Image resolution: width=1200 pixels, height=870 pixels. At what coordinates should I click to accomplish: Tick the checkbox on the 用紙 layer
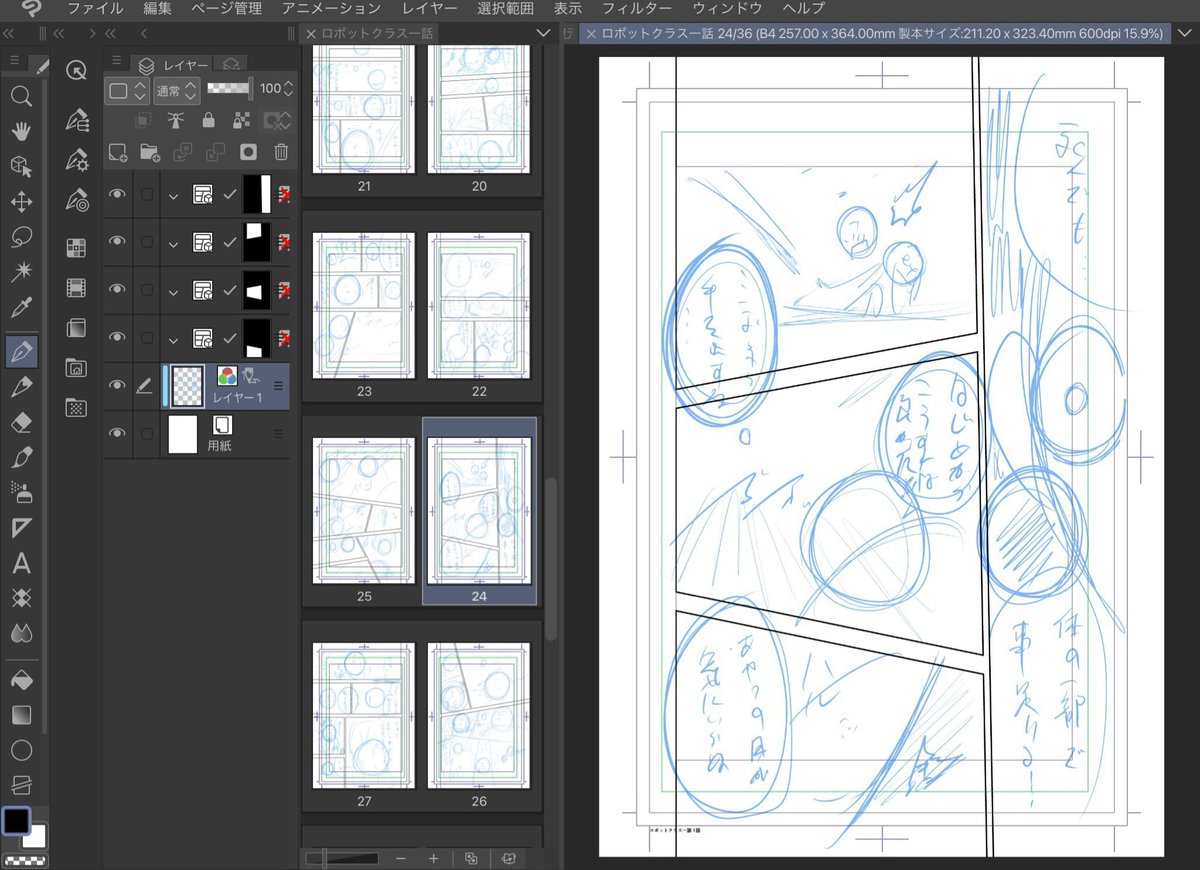click(x=147, y=434)
